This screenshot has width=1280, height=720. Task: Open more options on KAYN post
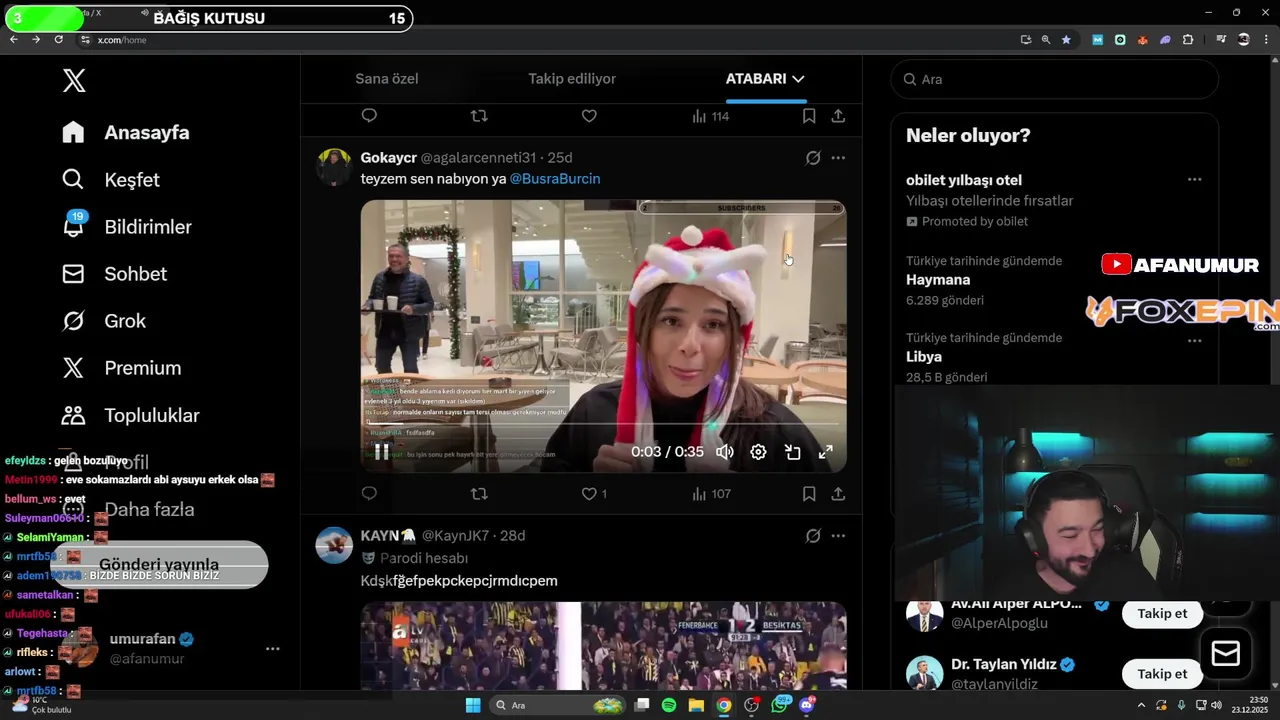point(838,536)
